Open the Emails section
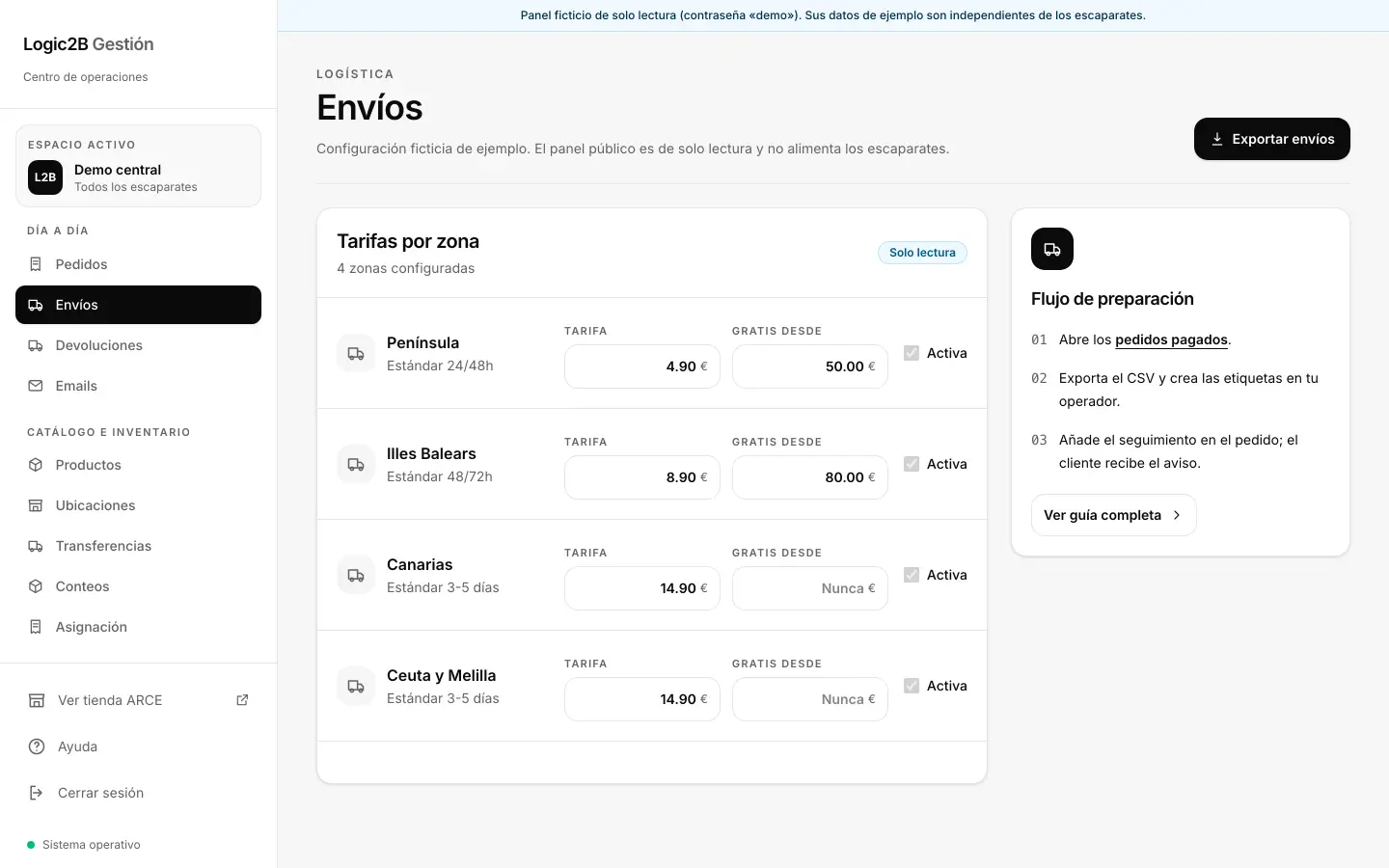 [138, 386]
